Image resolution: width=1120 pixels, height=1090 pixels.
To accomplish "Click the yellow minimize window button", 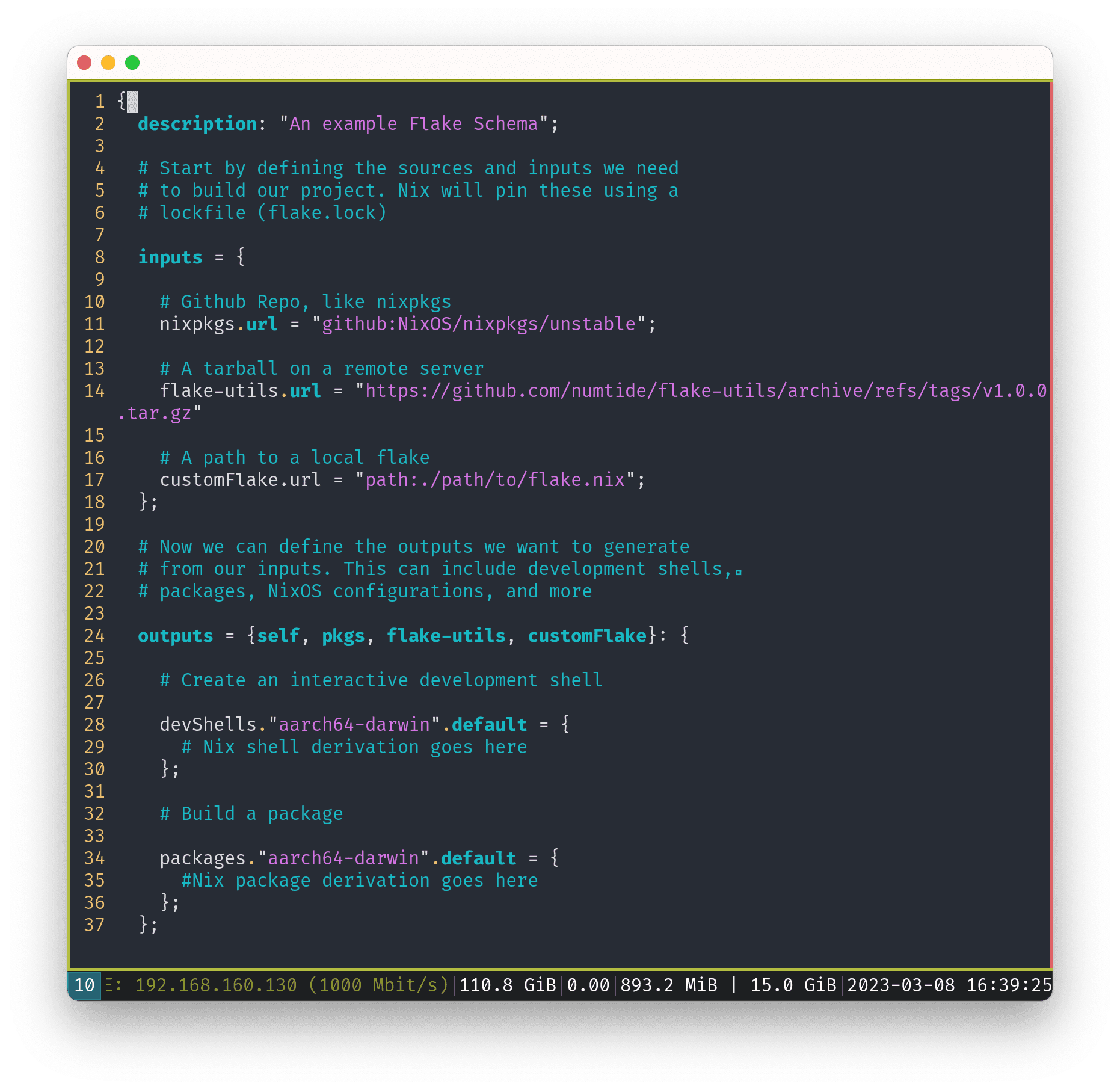I will 108,63.
